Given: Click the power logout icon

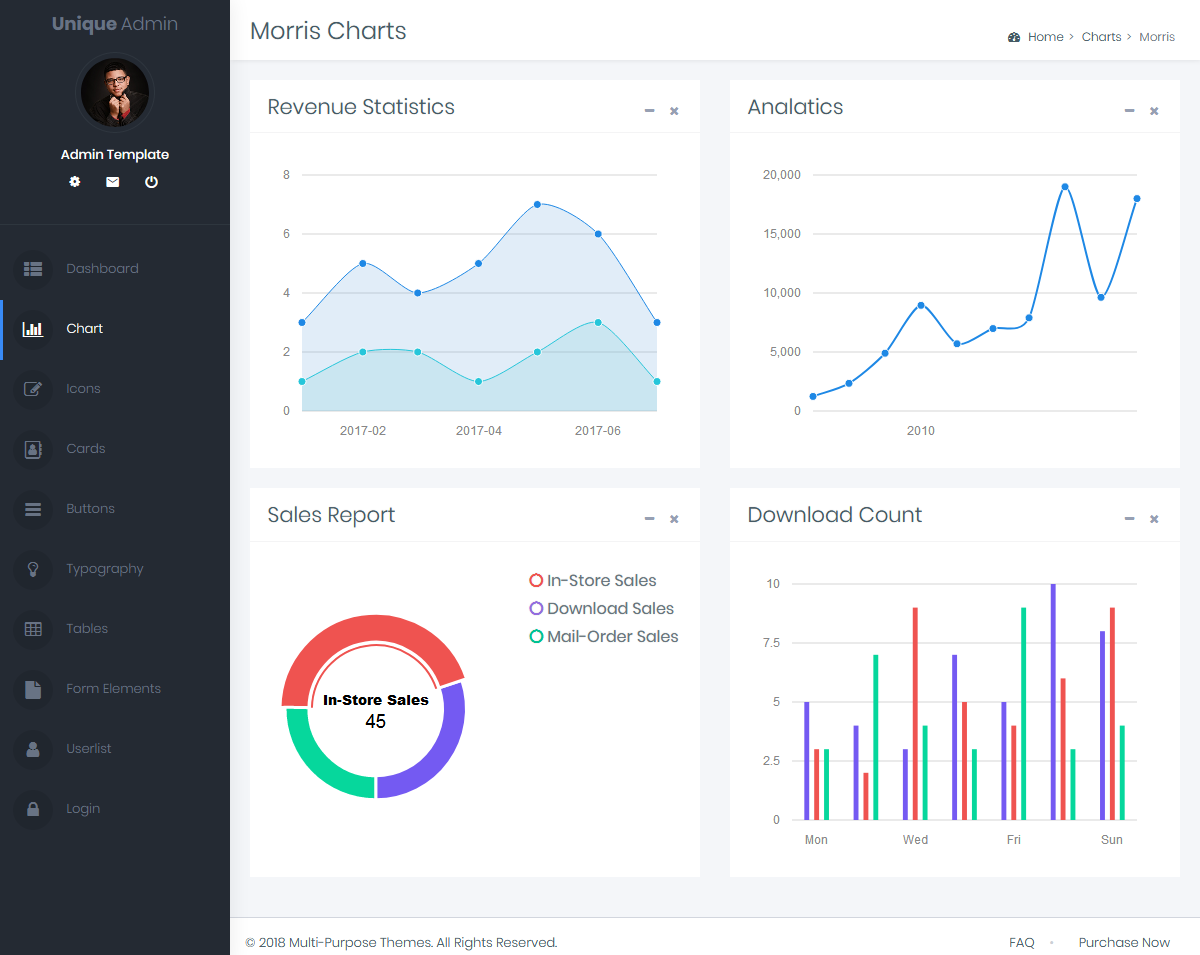Looking at the screenshot, I should click(151, 182).
